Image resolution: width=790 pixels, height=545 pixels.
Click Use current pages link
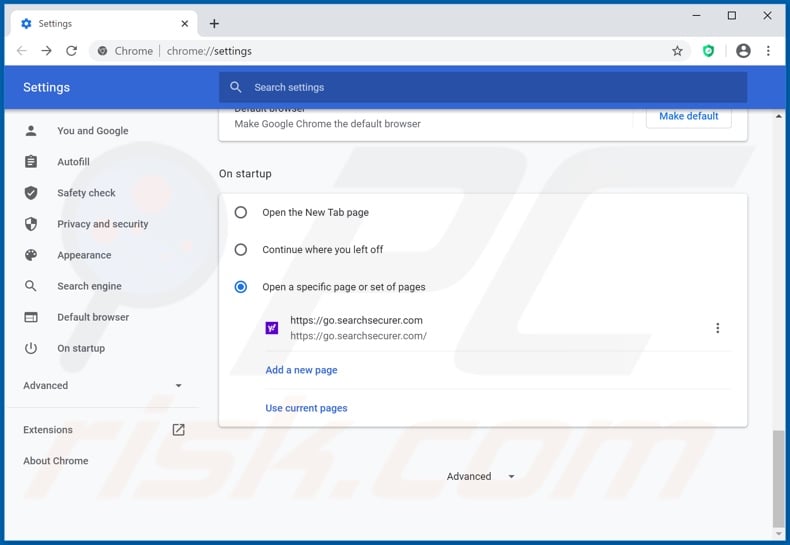(306, 408)
